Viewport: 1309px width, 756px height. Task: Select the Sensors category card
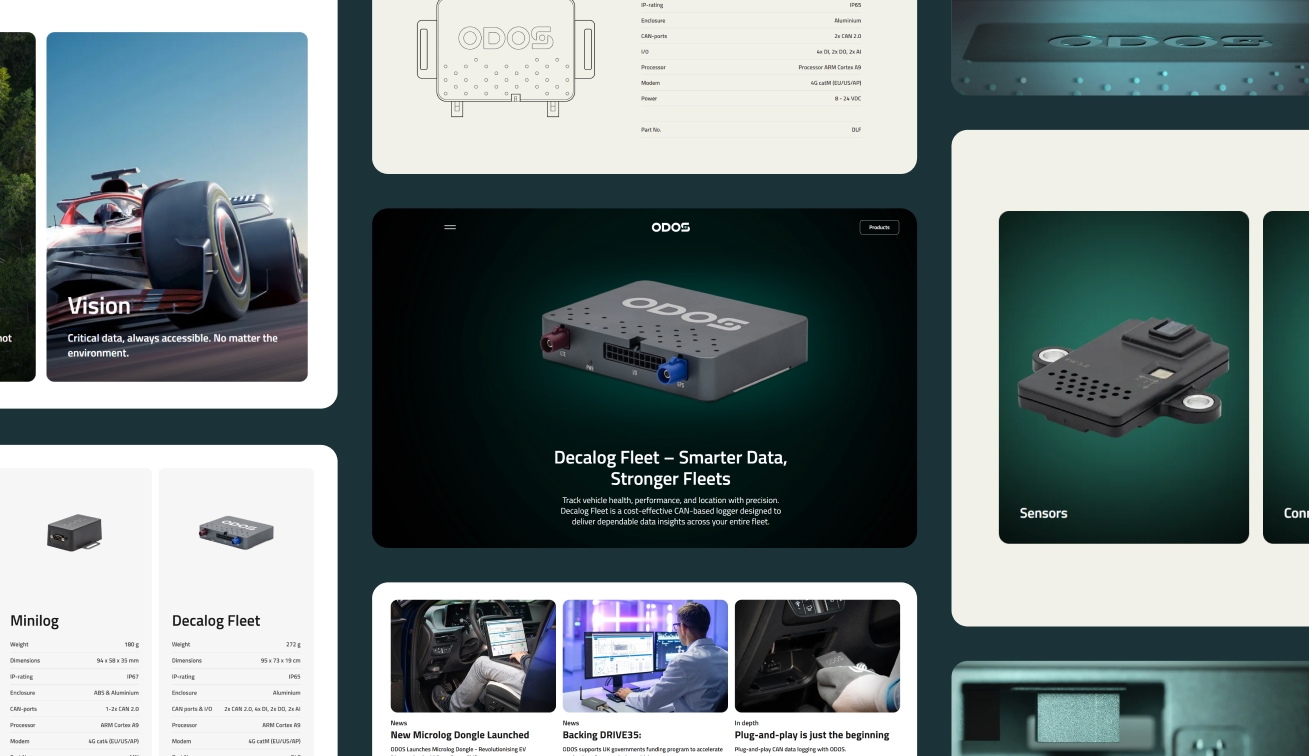[x=1123, y=377]
